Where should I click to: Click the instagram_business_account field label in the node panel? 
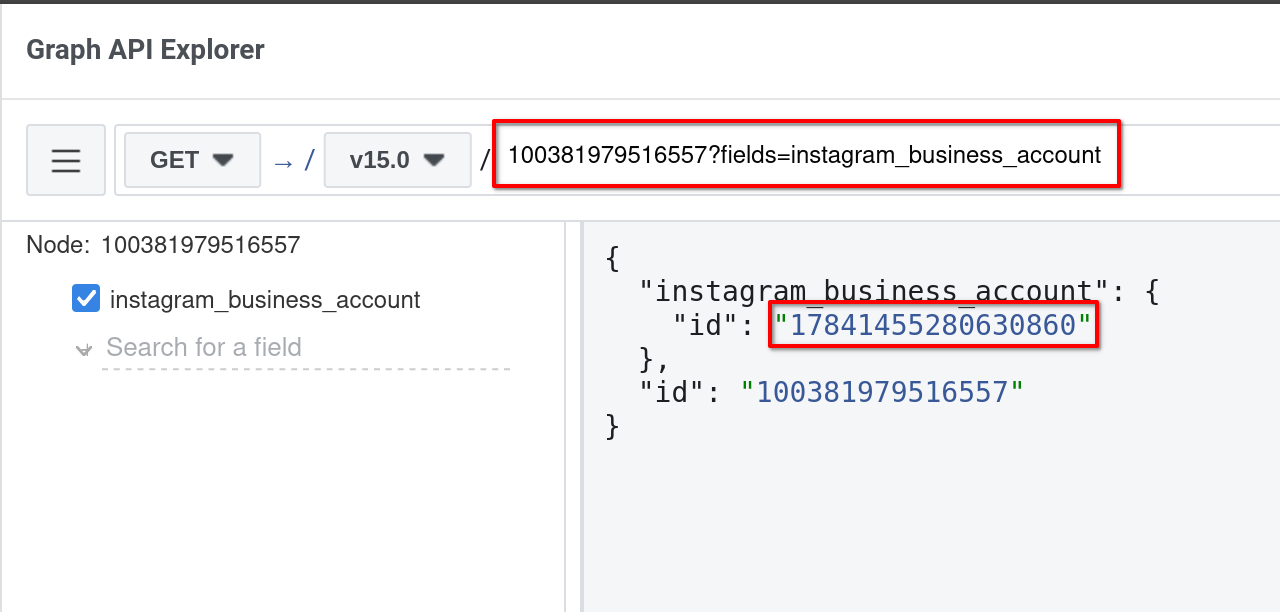(x=265, y=300)
